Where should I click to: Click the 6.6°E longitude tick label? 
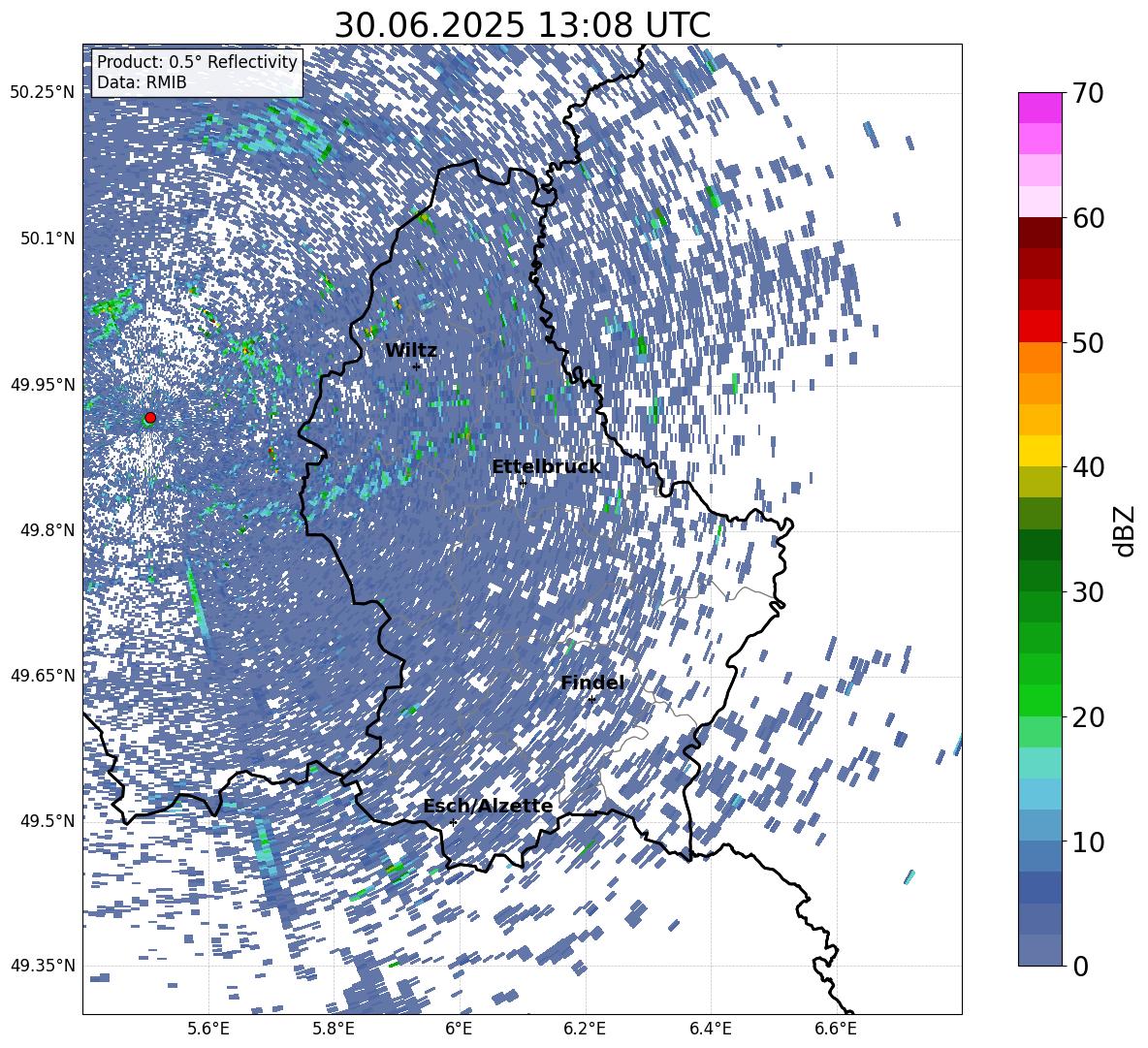(836, 1029)
